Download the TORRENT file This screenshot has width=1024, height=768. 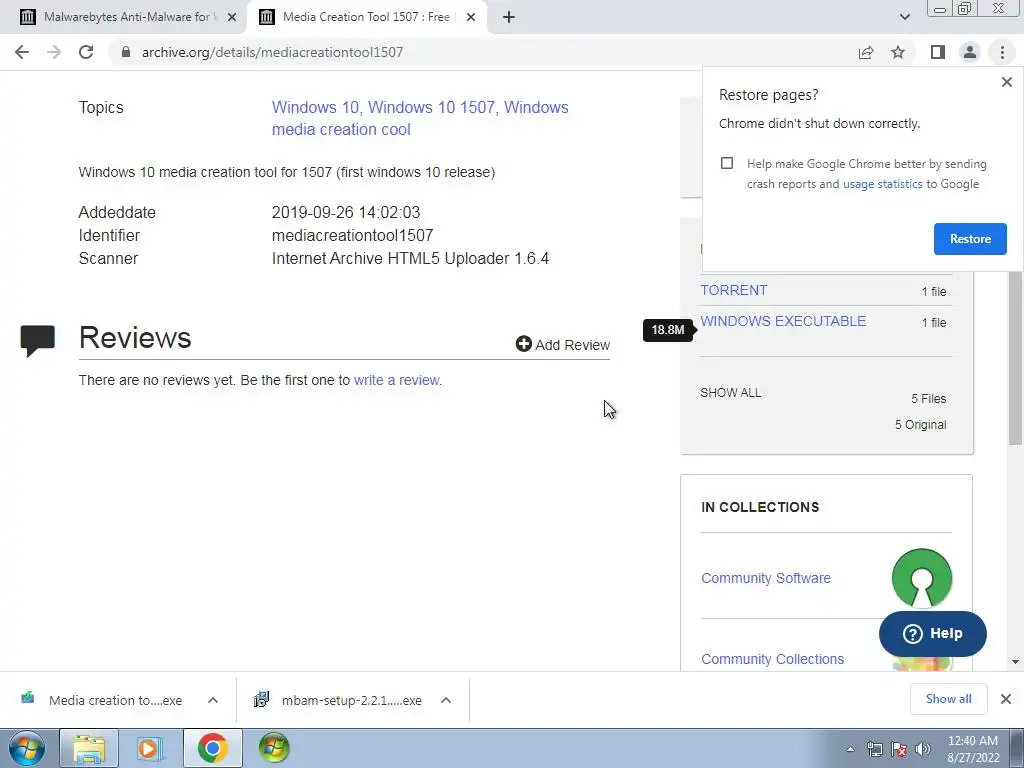tap(733, 291)
